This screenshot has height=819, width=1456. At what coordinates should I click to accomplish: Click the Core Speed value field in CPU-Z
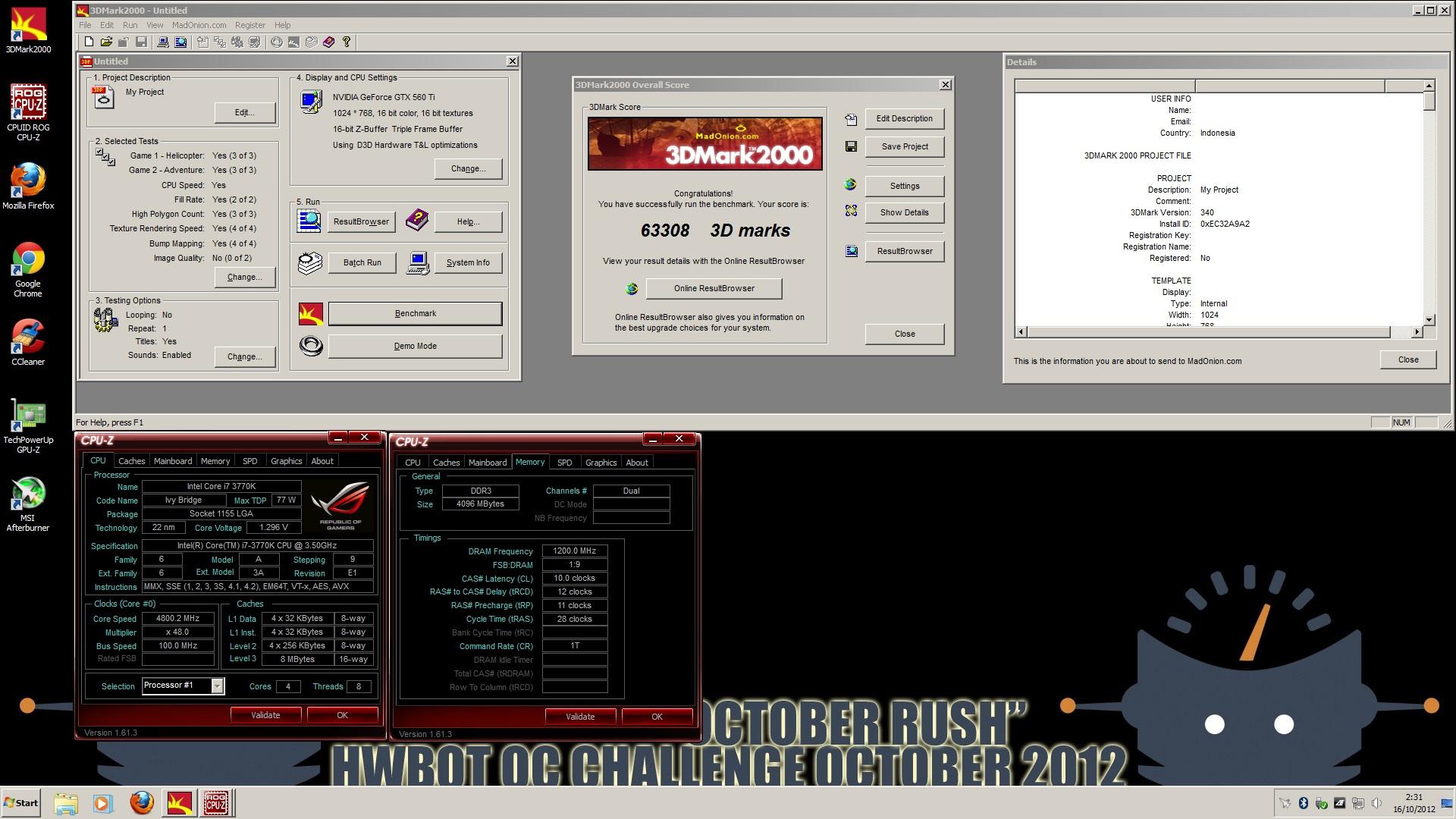click(177, 619)
